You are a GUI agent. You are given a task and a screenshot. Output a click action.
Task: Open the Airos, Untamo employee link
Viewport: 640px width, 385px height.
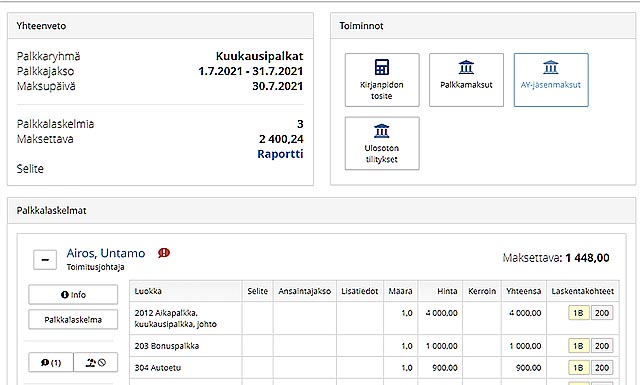[x=106, y=253]
